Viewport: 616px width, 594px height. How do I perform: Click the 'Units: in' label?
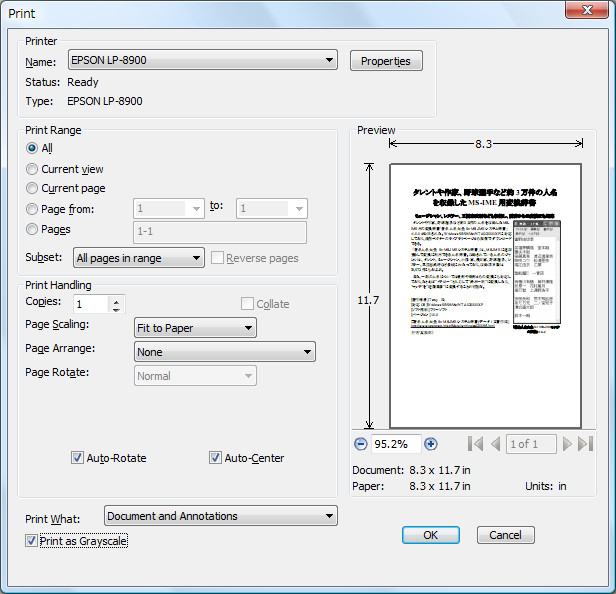[x=546, y=486]
